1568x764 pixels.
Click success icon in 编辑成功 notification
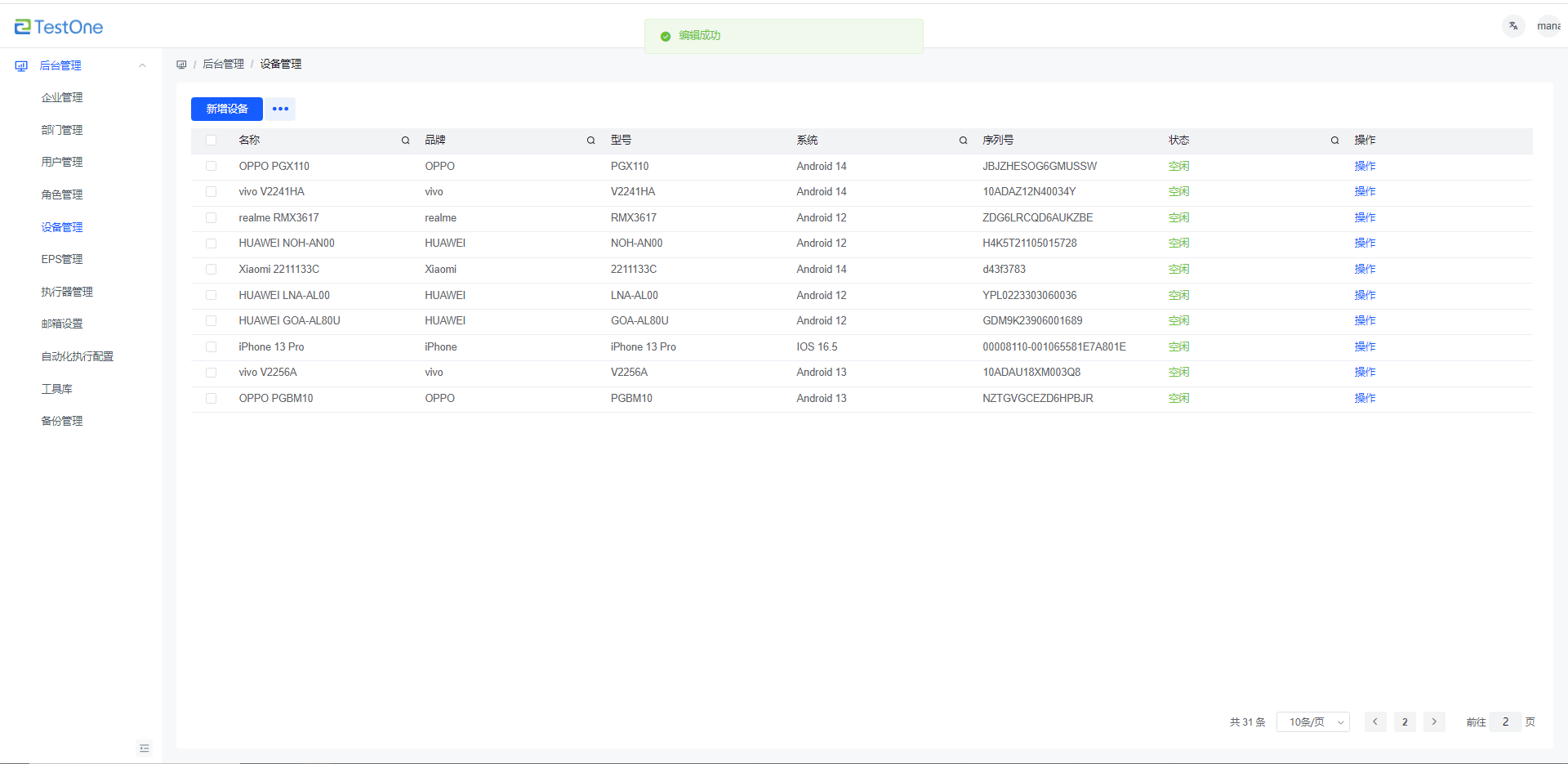[x=666, y=36]
